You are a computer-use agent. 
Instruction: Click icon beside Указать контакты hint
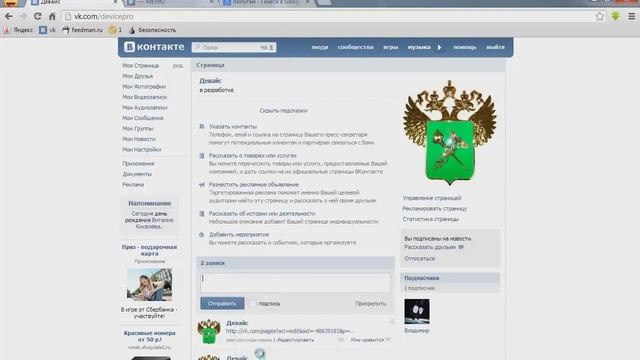click(202, 127)
